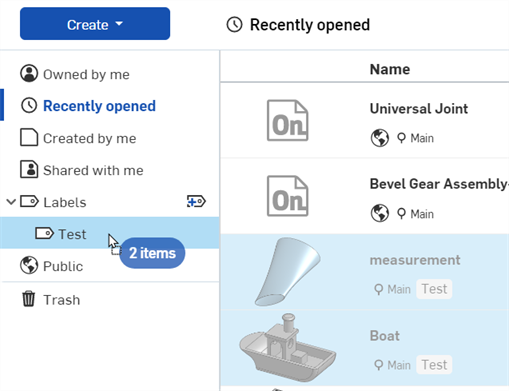Screen dimensions: 509x391
Task: Click the globe icon under Bevel Gear Assembly
Action: pyautogui.click(x=380, y=213)
